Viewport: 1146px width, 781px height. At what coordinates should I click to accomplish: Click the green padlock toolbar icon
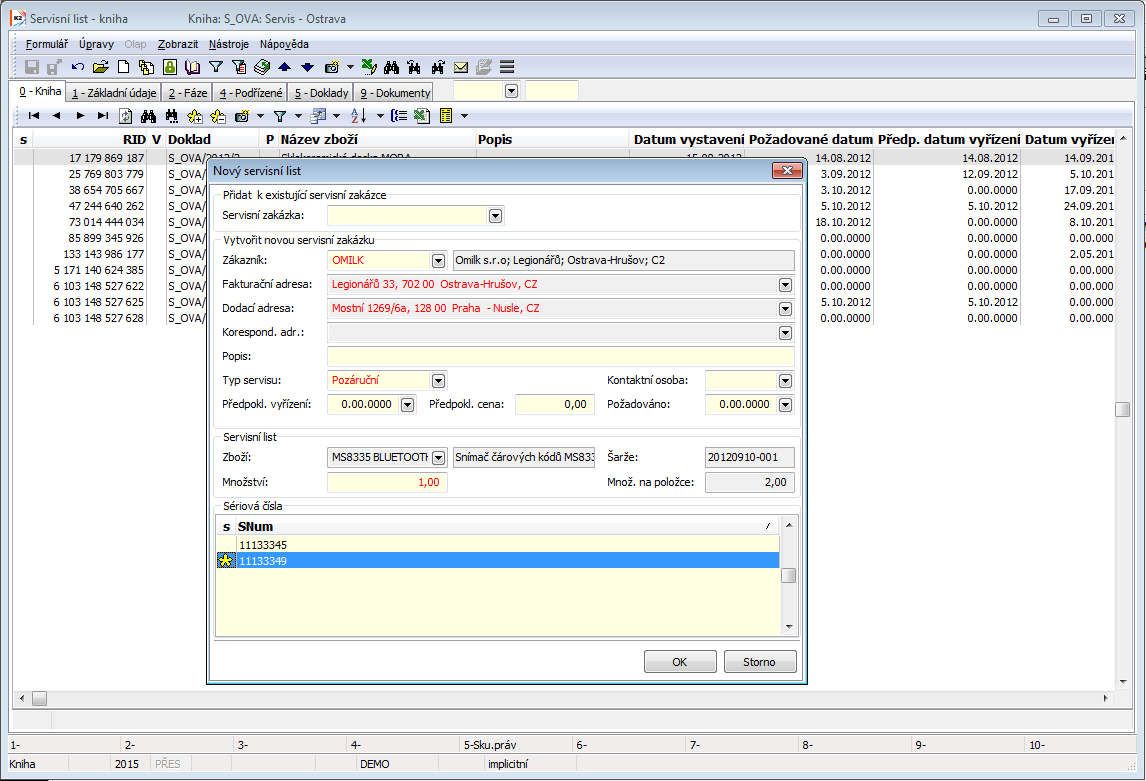(170, 67)
